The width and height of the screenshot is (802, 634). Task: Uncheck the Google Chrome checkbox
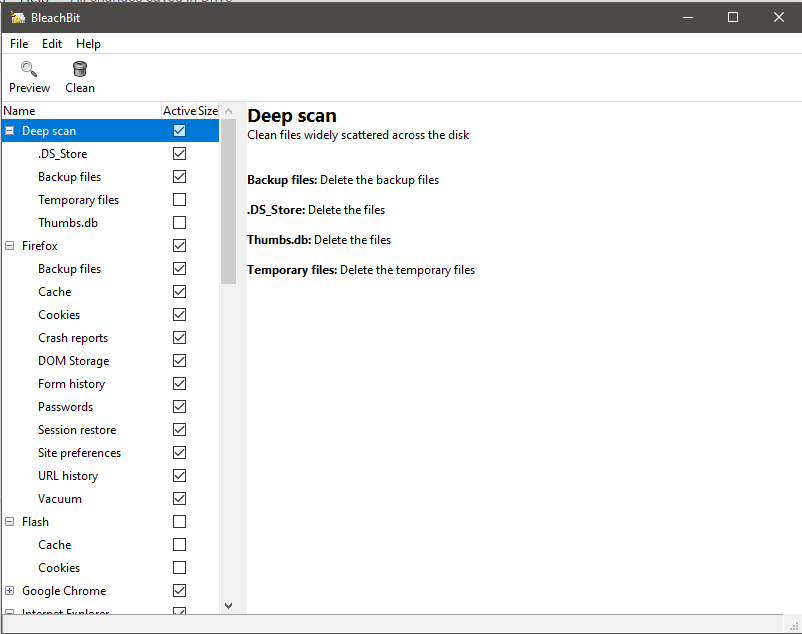(180, 591)
